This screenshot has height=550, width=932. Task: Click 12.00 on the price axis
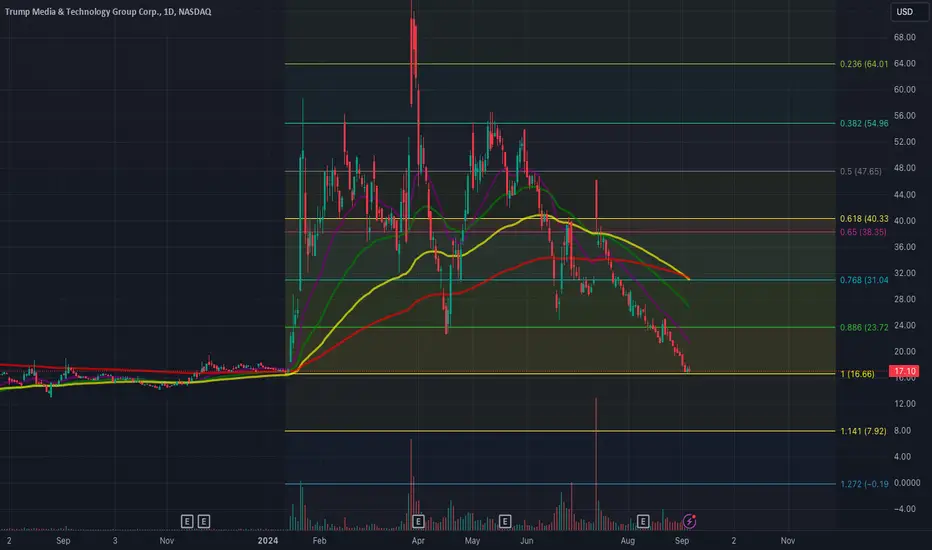coord(904,404)
